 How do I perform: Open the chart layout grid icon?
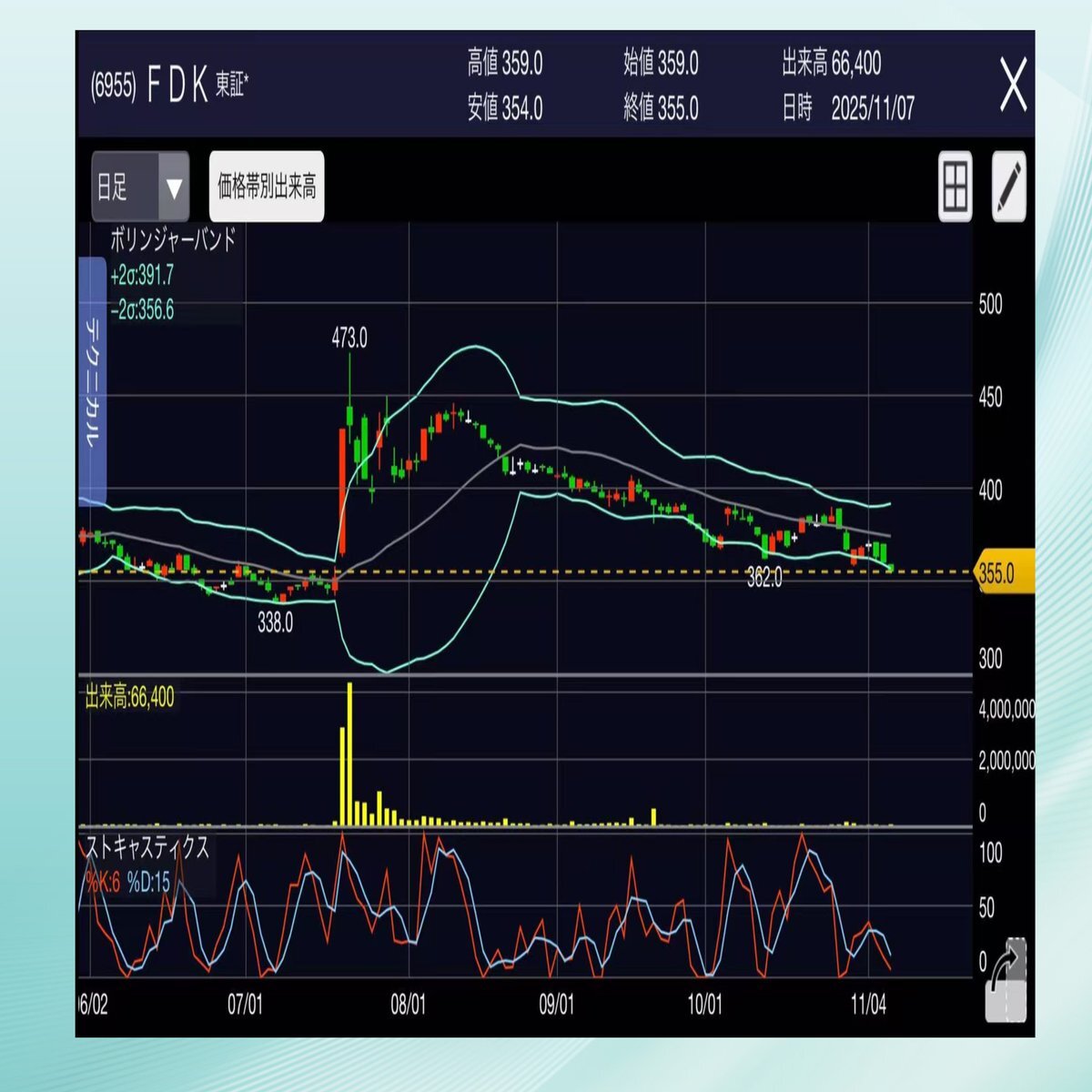pyautogui.click(x=955, y=187)
